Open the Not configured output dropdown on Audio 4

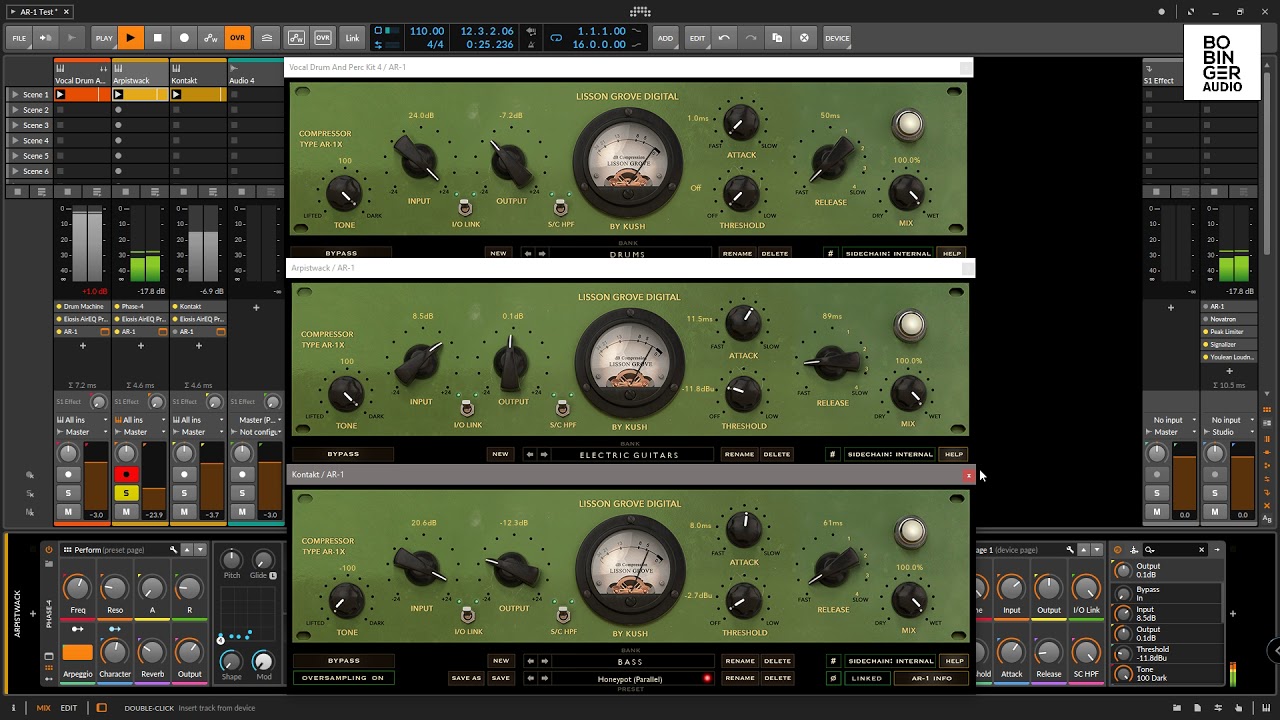pos(256,432)
